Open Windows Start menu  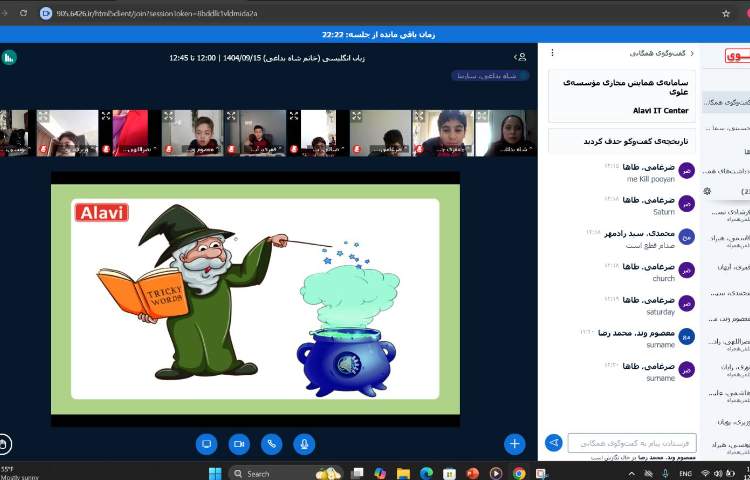213,473
